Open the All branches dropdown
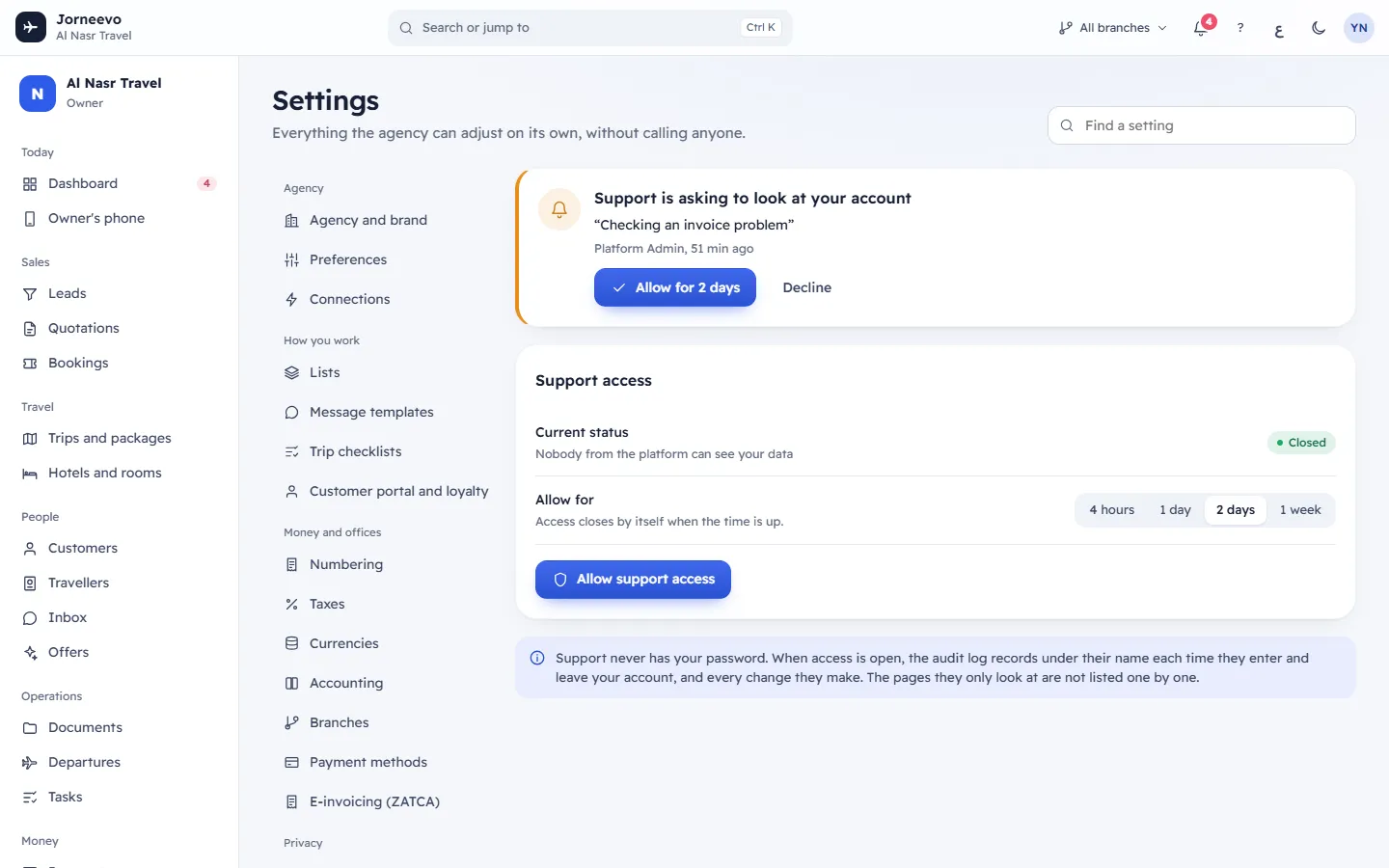The image size is (1389, 868). (x=1113, y=28)
